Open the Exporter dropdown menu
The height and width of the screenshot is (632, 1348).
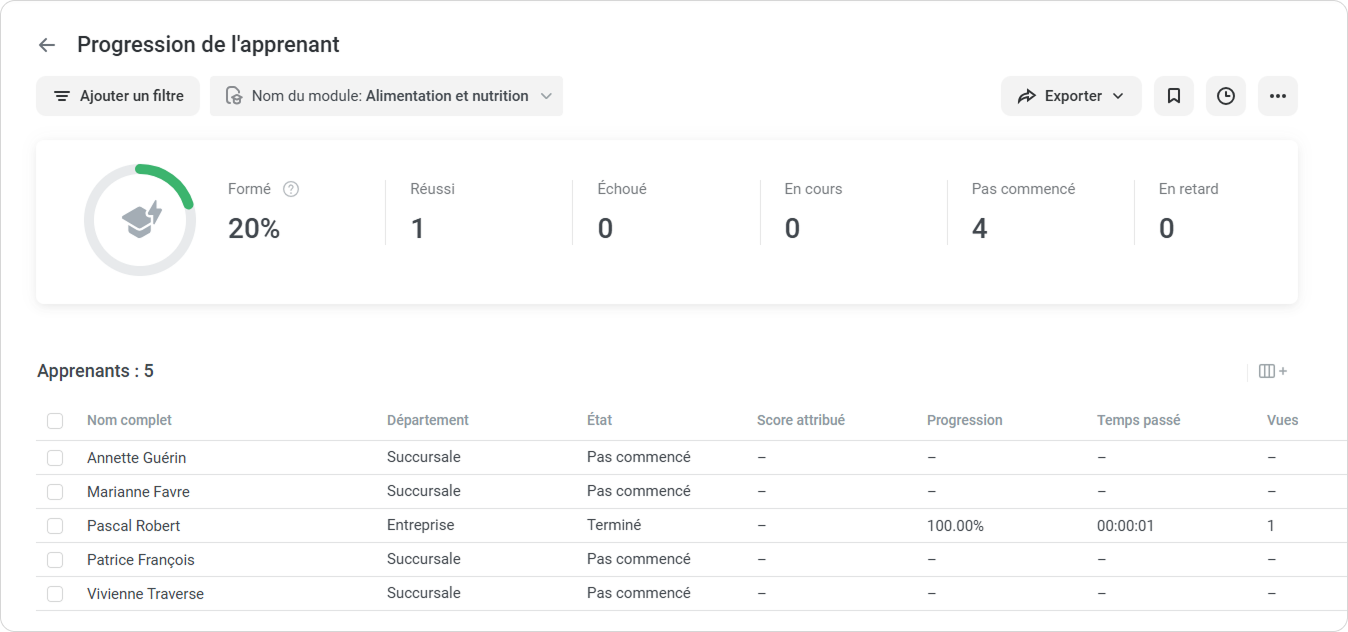pyautogui.click(x=1070, y=96)
